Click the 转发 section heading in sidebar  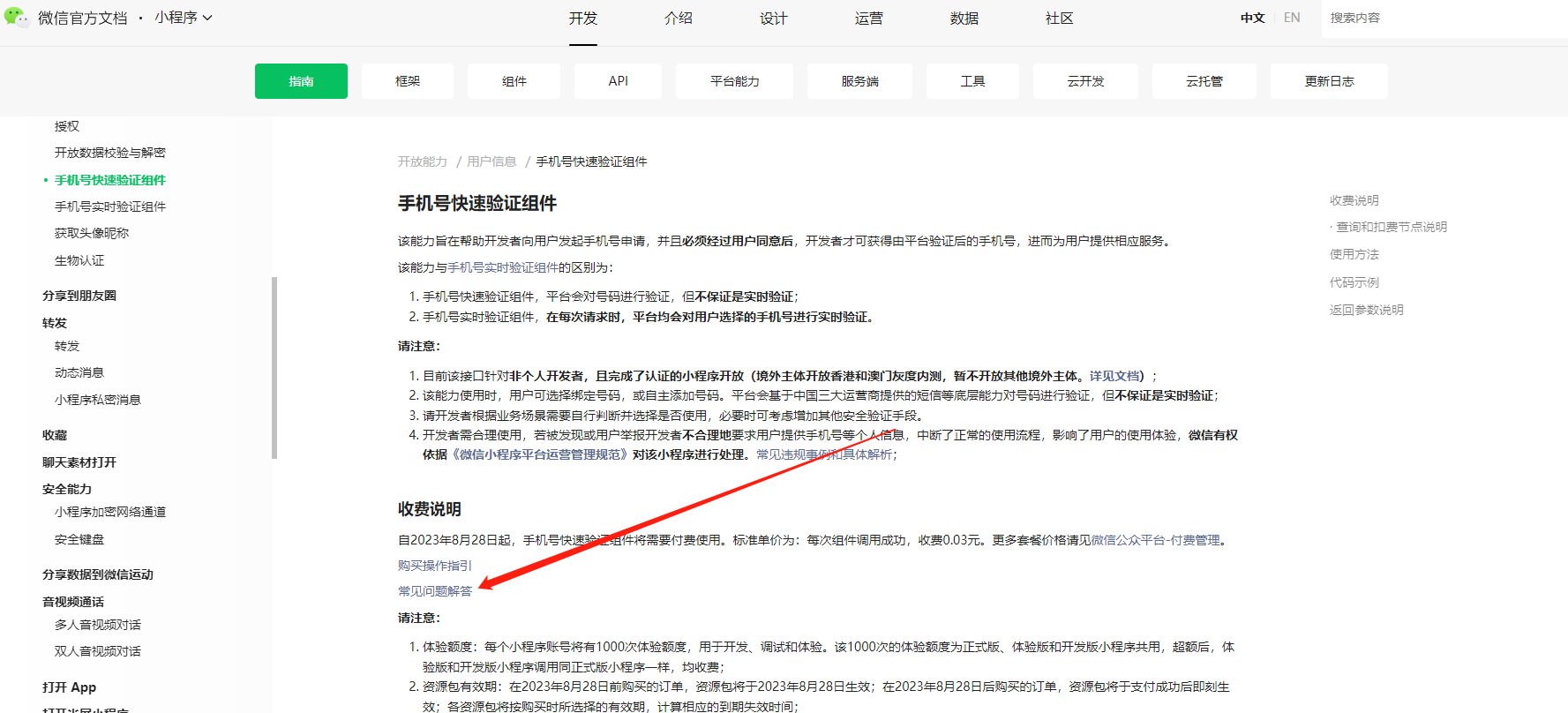[55, 323]
